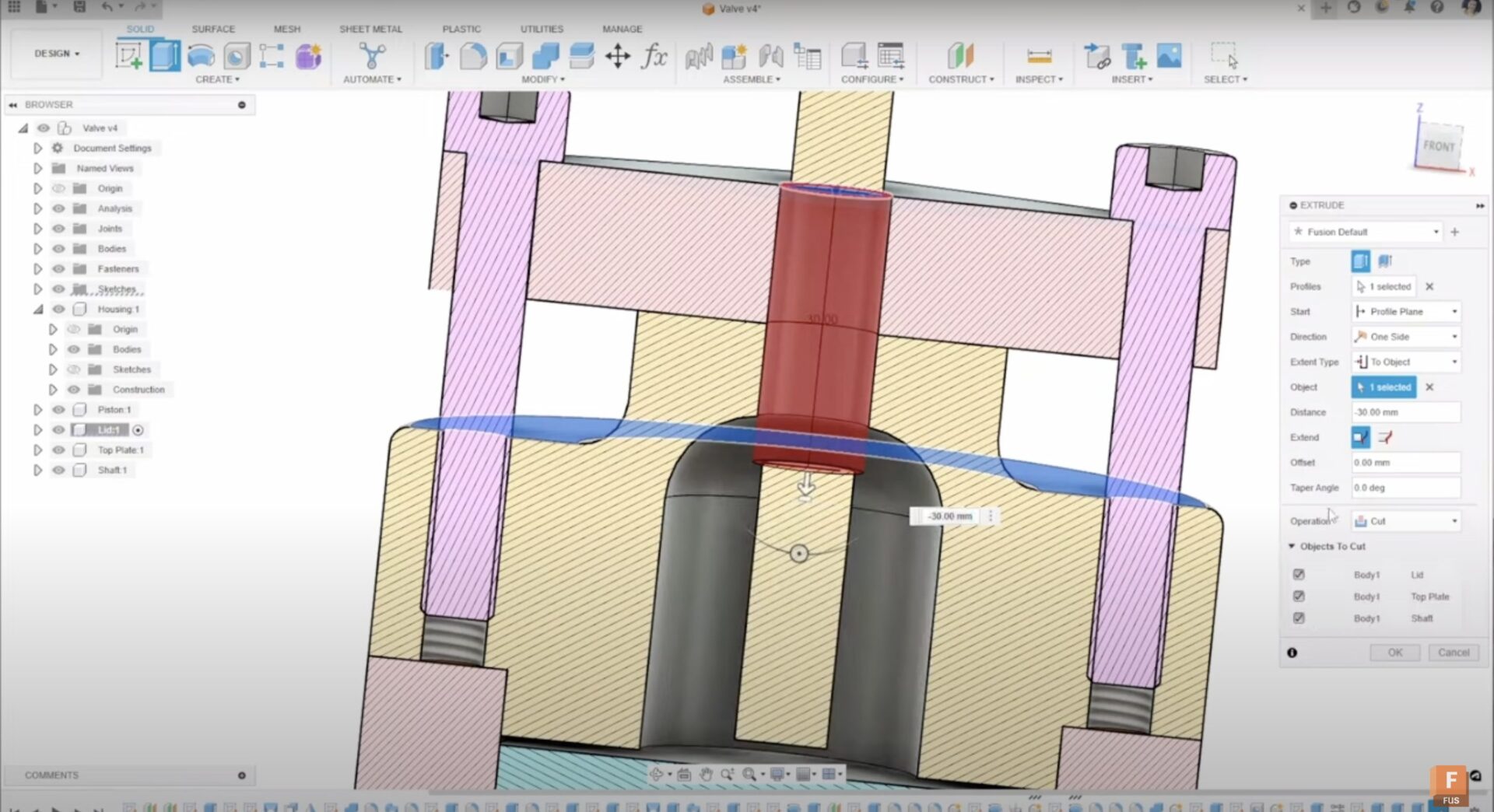Uncheck the Shaft body under Objects To Cut

(x=1300, y=618)
